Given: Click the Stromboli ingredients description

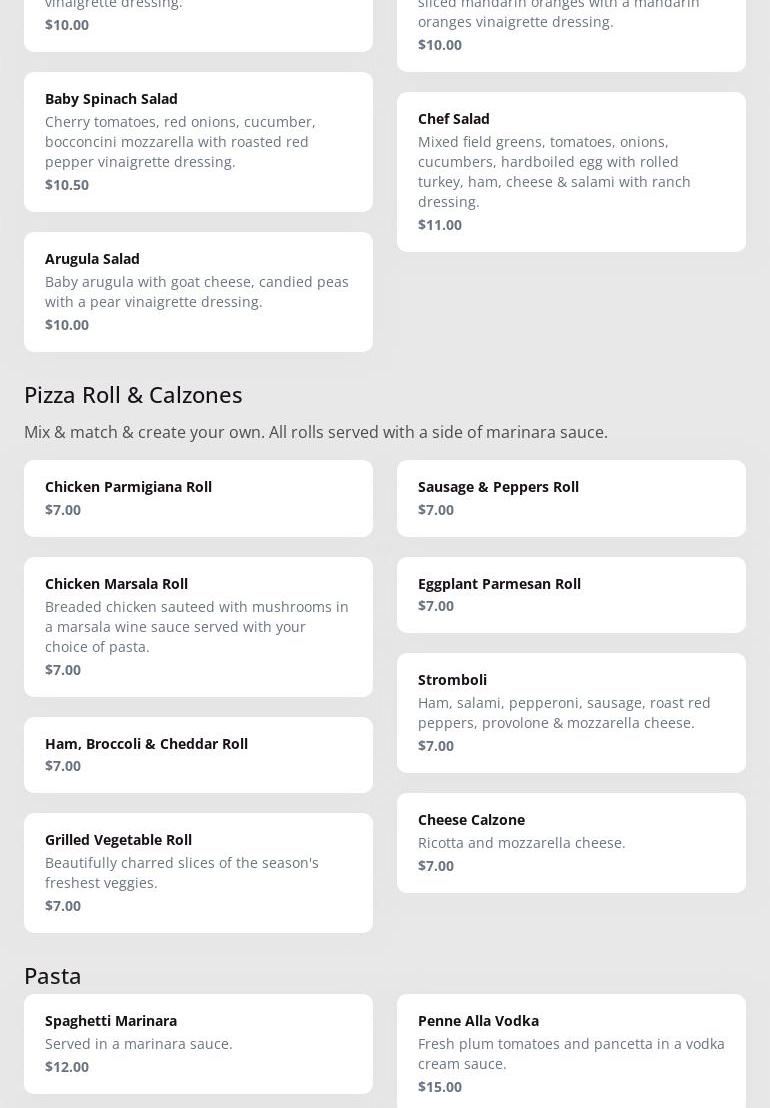Looking at the screenshot, I should tap(564, 712).
